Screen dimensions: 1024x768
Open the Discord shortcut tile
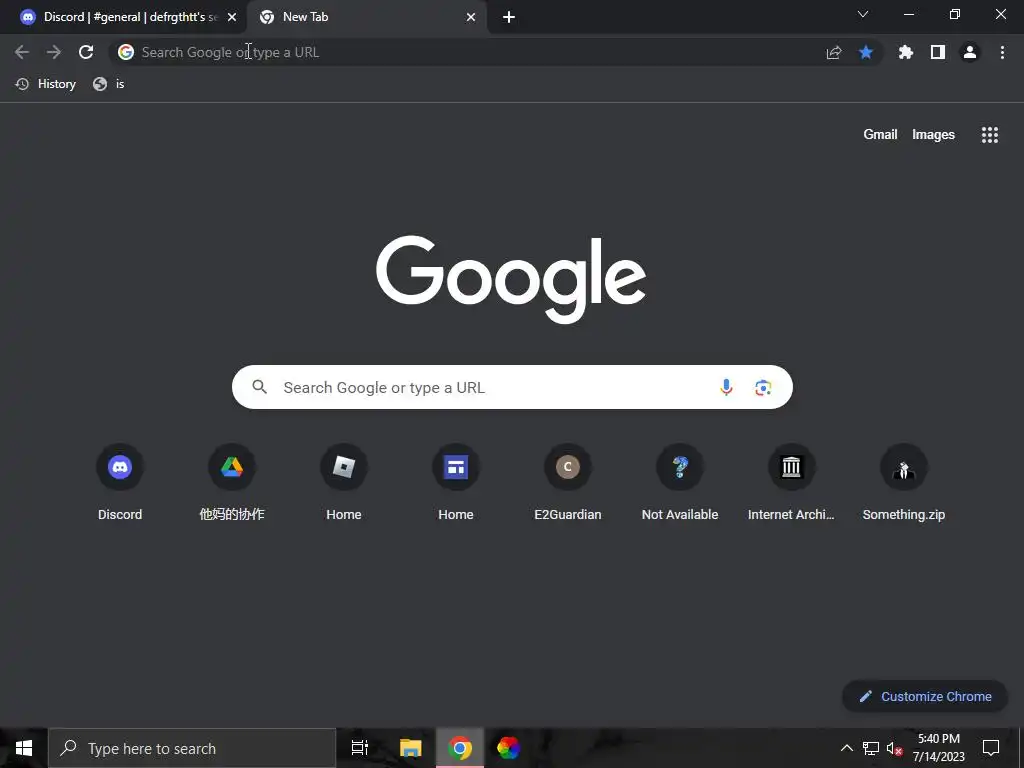[120, 483]
